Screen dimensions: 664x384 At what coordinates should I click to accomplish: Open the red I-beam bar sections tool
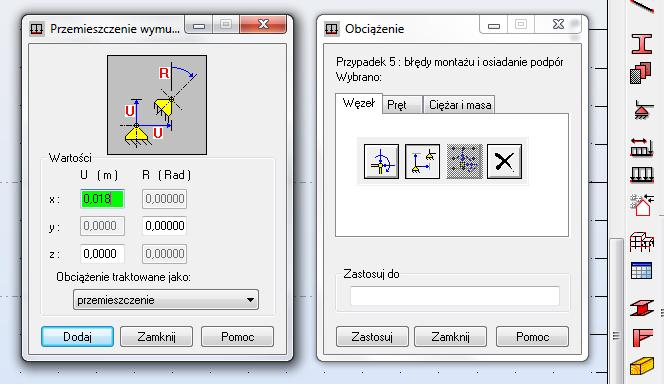coord(642,44)
